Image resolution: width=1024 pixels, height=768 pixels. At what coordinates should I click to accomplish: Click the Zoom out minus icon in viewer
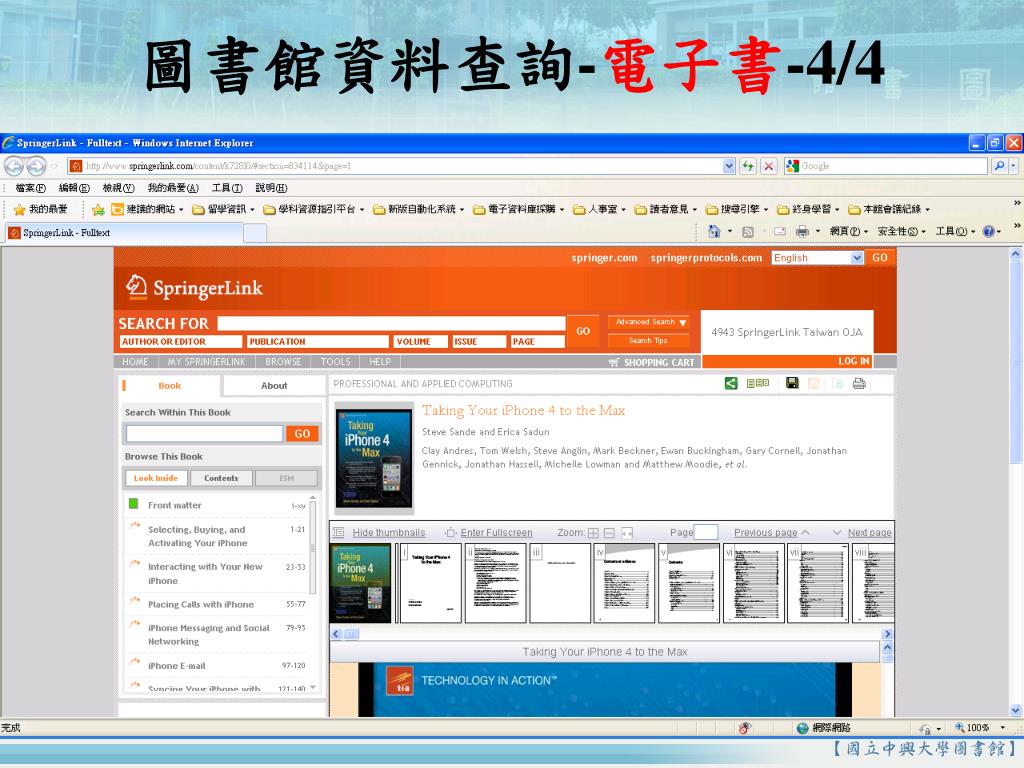pyautogui.click(x=609, y=533)
